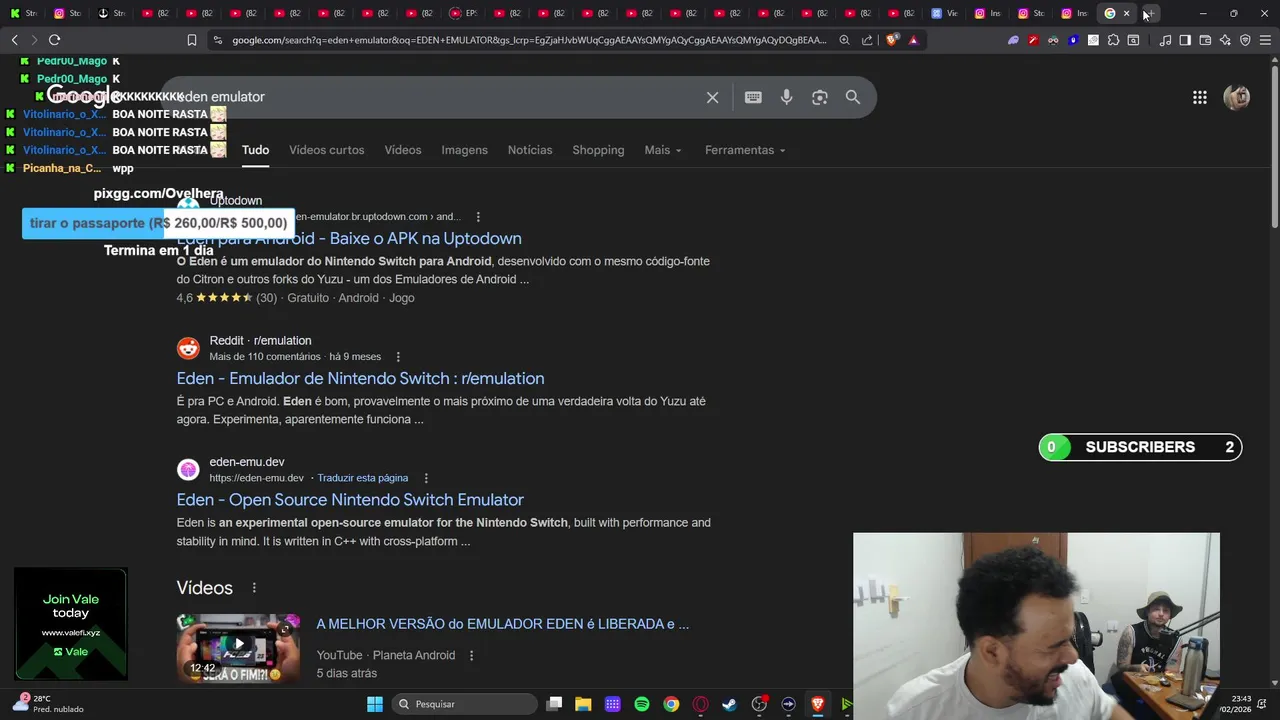Viewport: 1280px width, 720px height.
Task: Open 'Eden - Open Source Nintendo Switch Emulator' link
Action: tap(350, 499)
